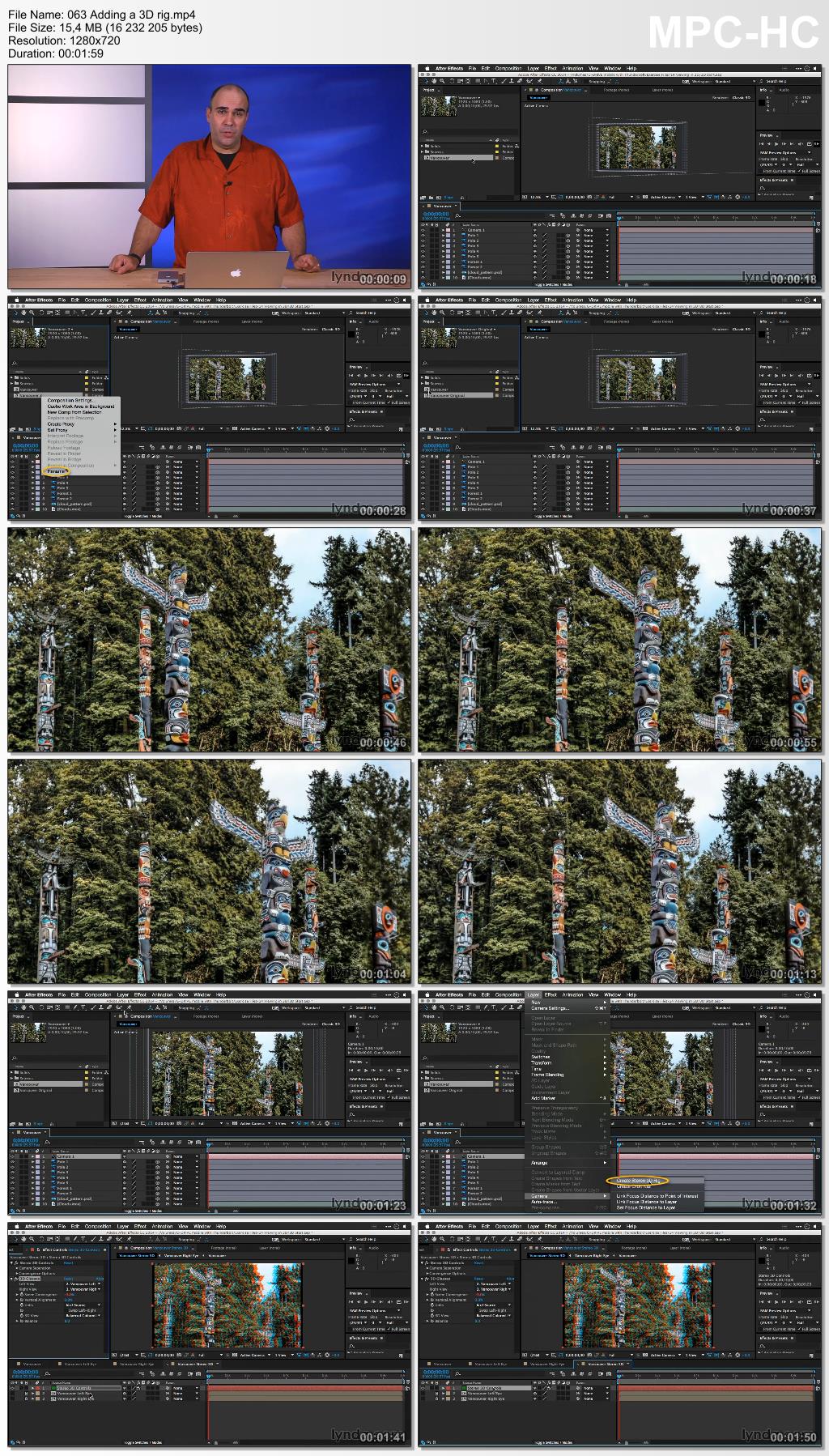This screenshot has height=1456, width=829.
Task: Click the composition icon beside Vancouver in 00:00:18
Action: click(x=427, y=158)
